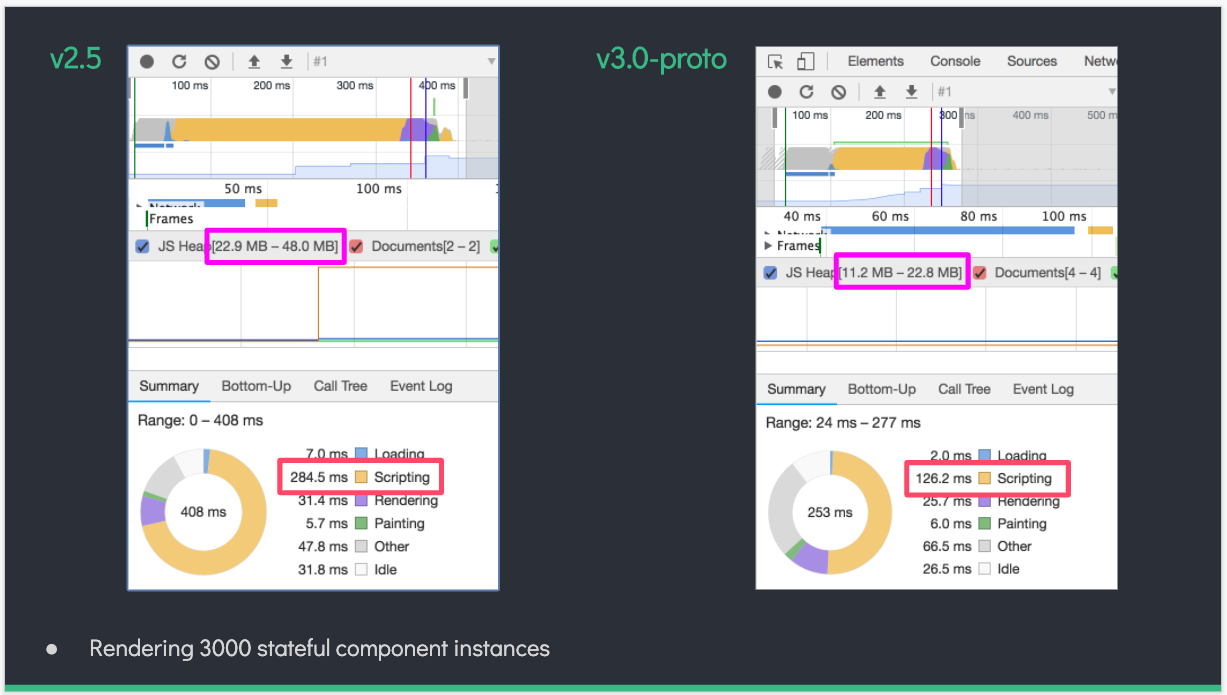Click the 253 ms donut chart in v3.0-proto
The width and height of the screenshot is (1227, 695).
(830, 512)
